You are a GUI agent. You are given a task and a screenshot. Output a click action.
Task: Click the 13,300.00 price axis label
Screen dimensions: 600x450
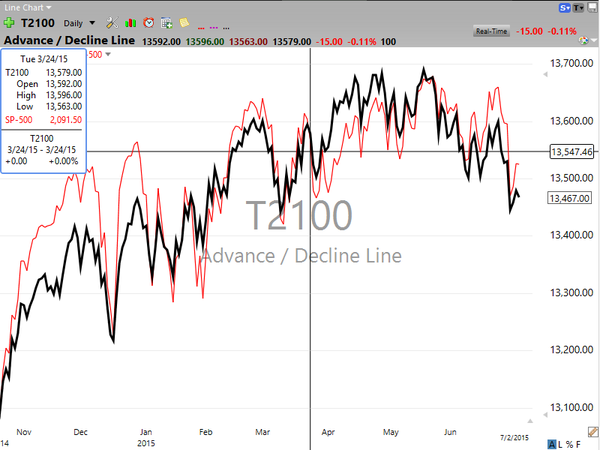tap(571, 293)
